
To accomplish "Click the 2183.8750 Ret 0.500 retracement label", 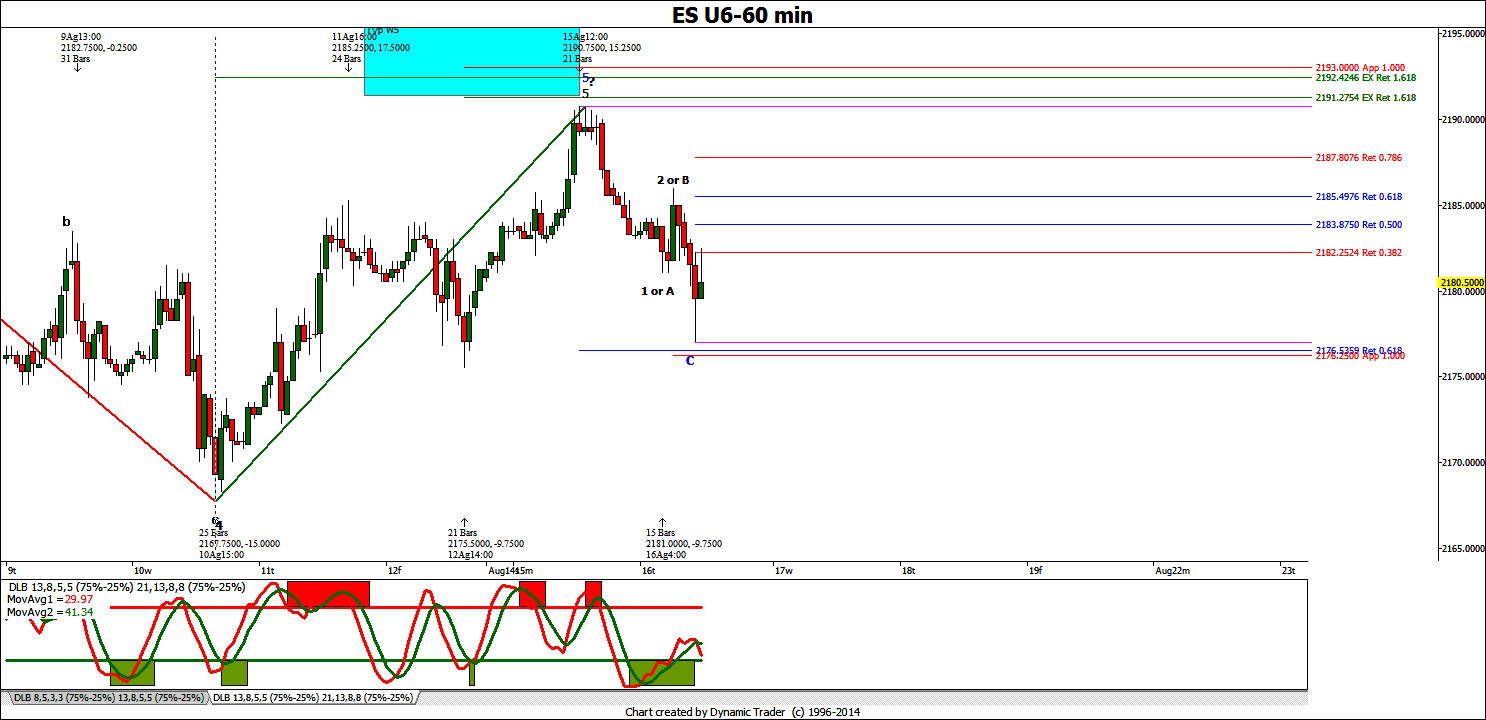I will [1359, 224].
